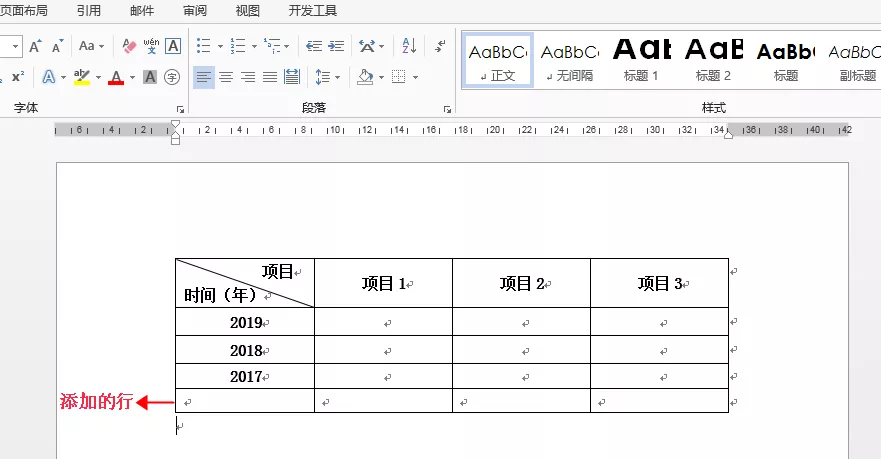Click the Text Effects icon
The image size is (881, 459).
tap(49, 77)
